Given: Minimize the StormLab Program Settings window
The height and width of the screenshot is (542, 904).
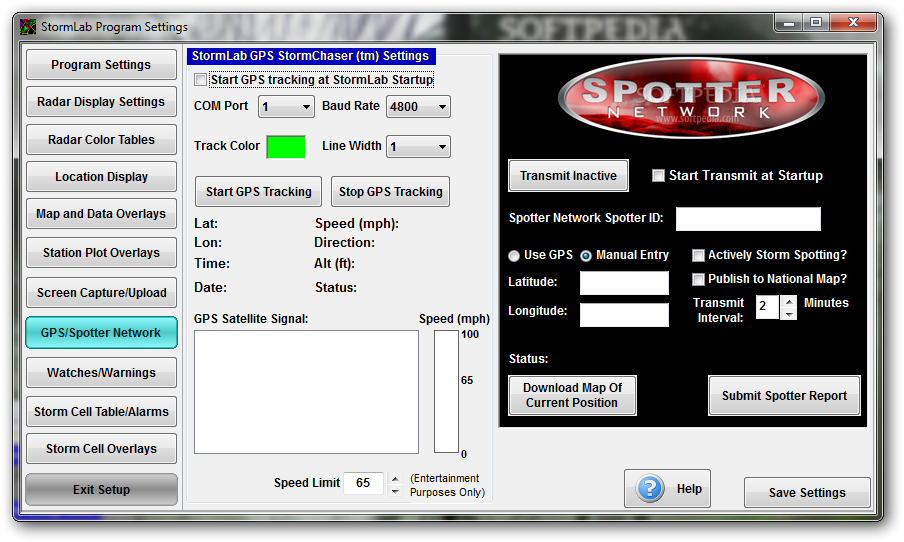Looking at the screenshot, I should point(789,22).
